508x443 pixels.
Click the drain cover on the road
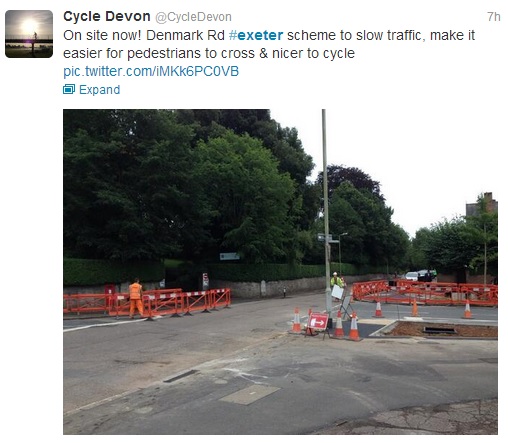pos(181,376)
